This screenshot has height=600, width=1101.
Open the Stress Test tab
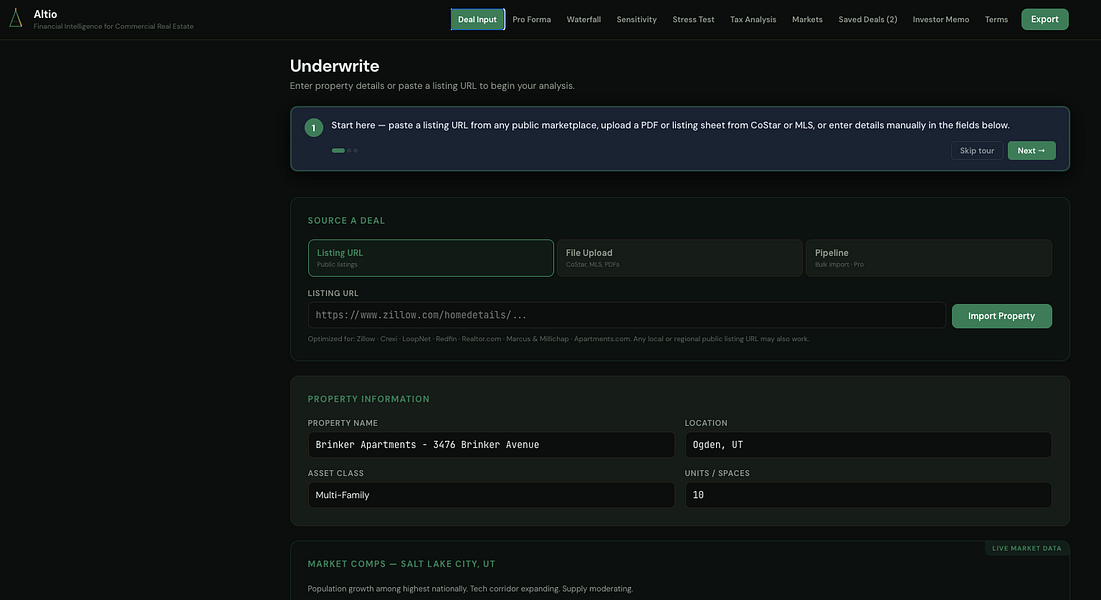(693, 20)
